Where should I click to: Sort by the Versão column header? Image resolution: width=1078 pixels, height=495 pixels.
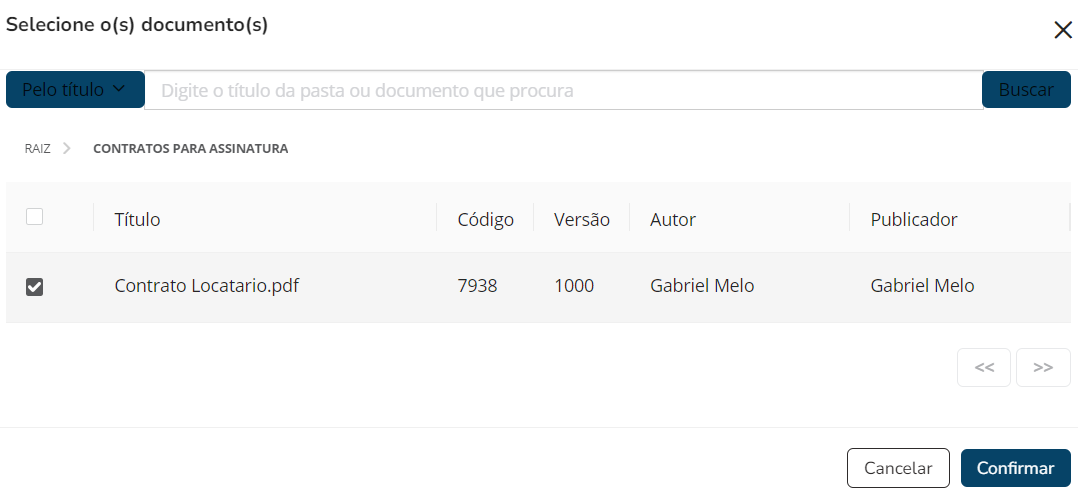click(x=581, y=219)
